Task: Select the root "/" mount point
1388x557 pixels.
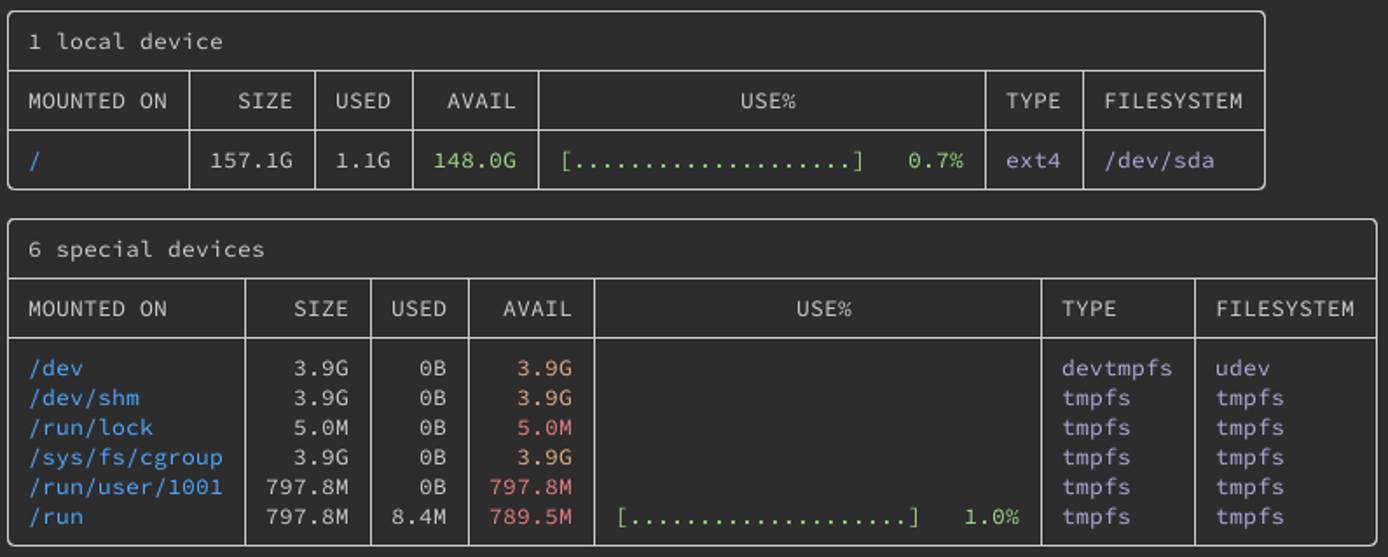Action: (x=35, y=161)
